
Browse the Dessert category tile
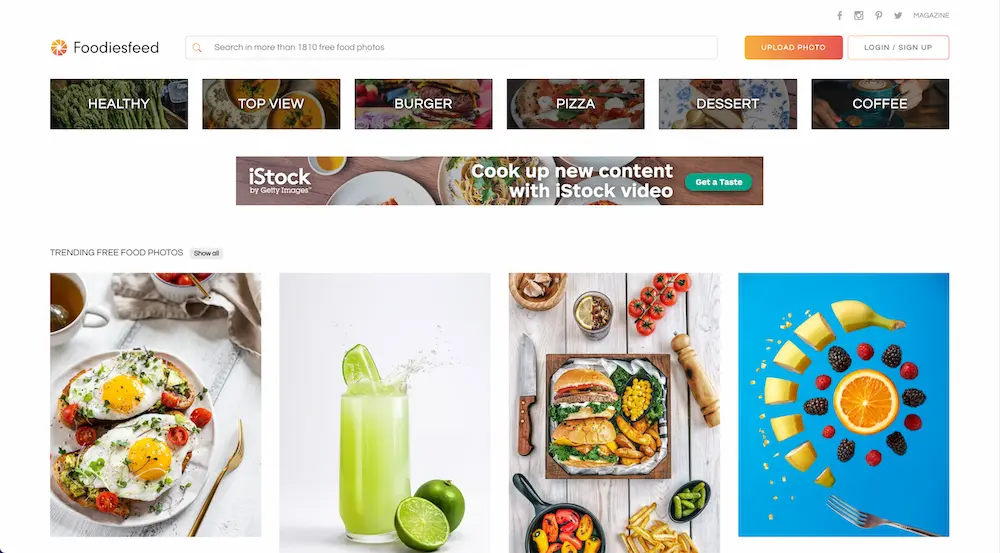tap(728, 104)
